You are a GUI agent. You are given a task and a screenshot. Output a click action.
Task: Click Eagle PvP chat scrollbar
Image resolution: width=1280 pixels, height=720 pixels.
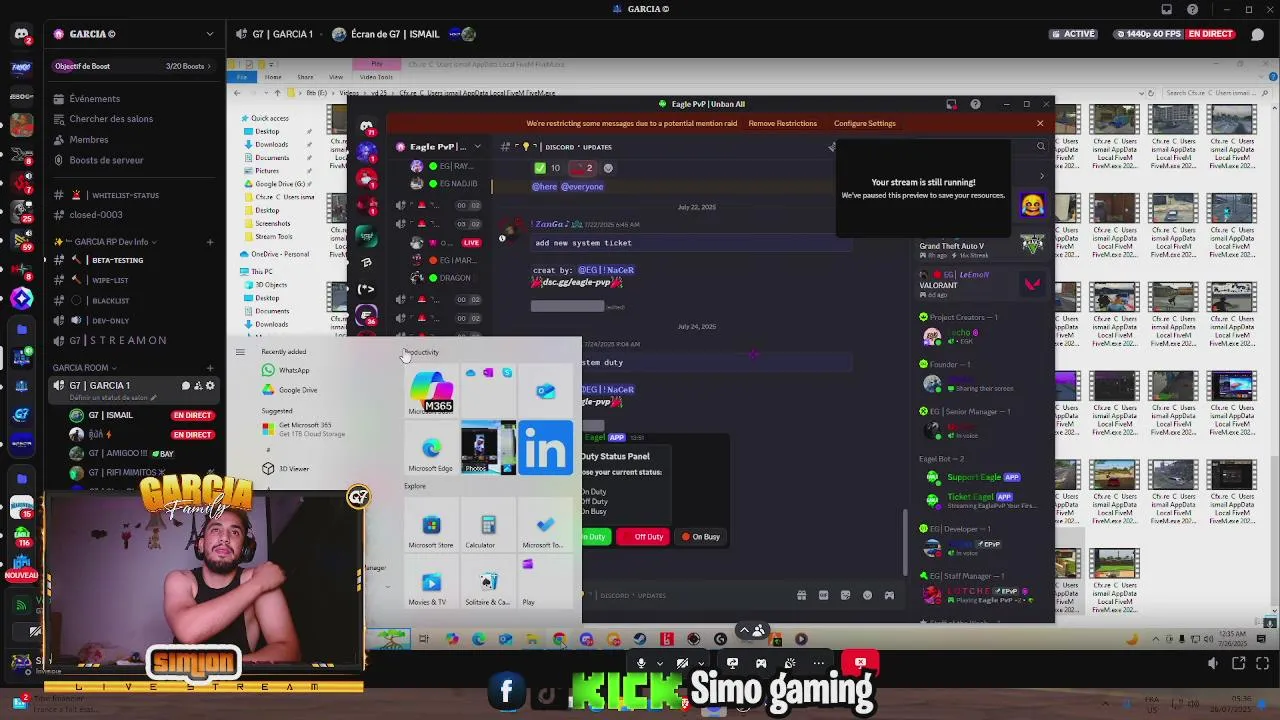pos(906,540)
